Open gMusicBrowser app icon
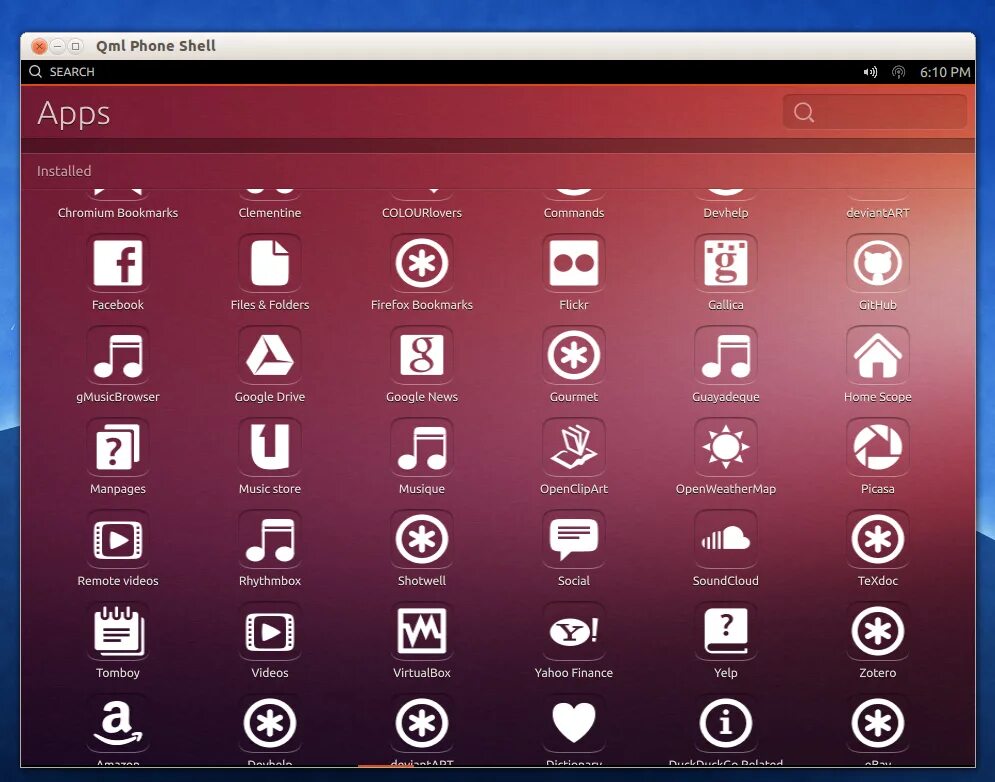Viewport: 995px width, 782px height. (x=117, y=355)
